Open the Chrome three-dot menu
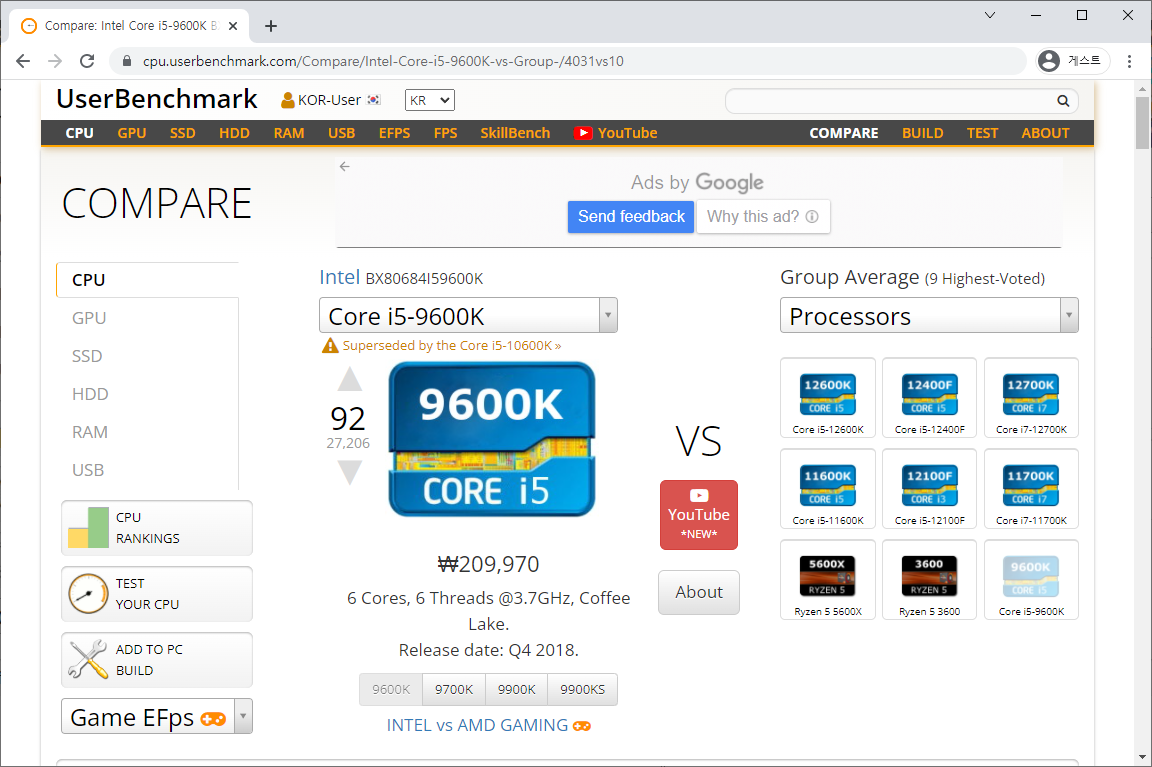This screenshot has height=767, width=1152. (x=1129, y=61)
